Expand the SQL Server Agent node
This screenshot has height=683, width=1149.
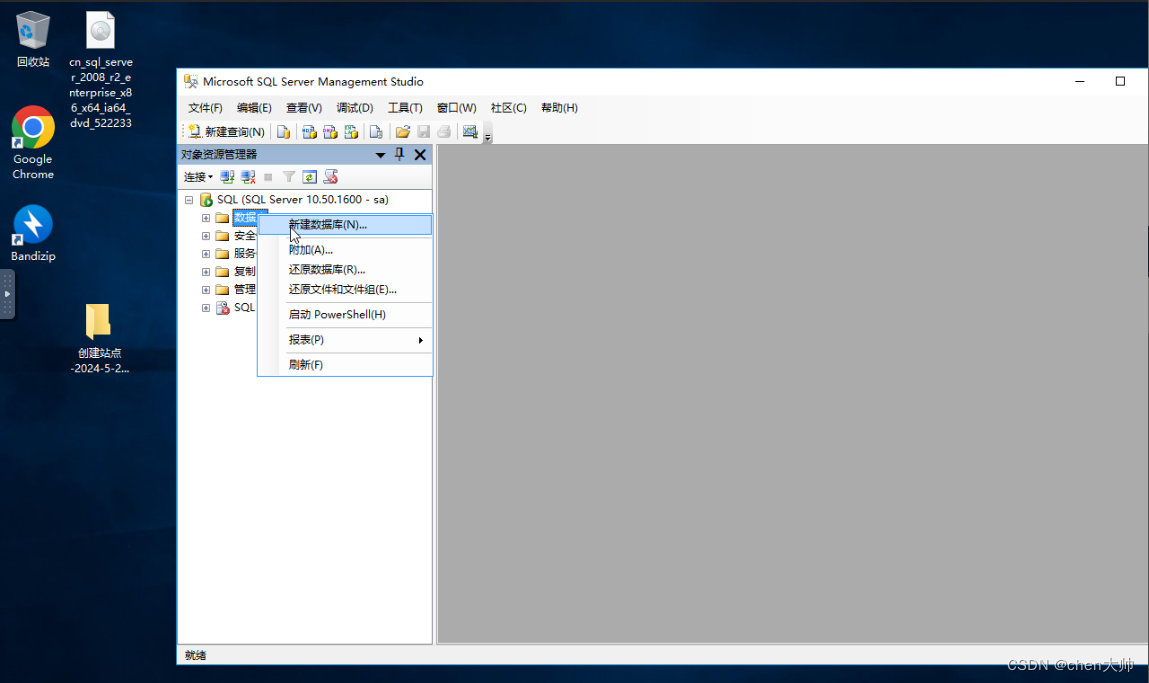(x=206, y=308)
